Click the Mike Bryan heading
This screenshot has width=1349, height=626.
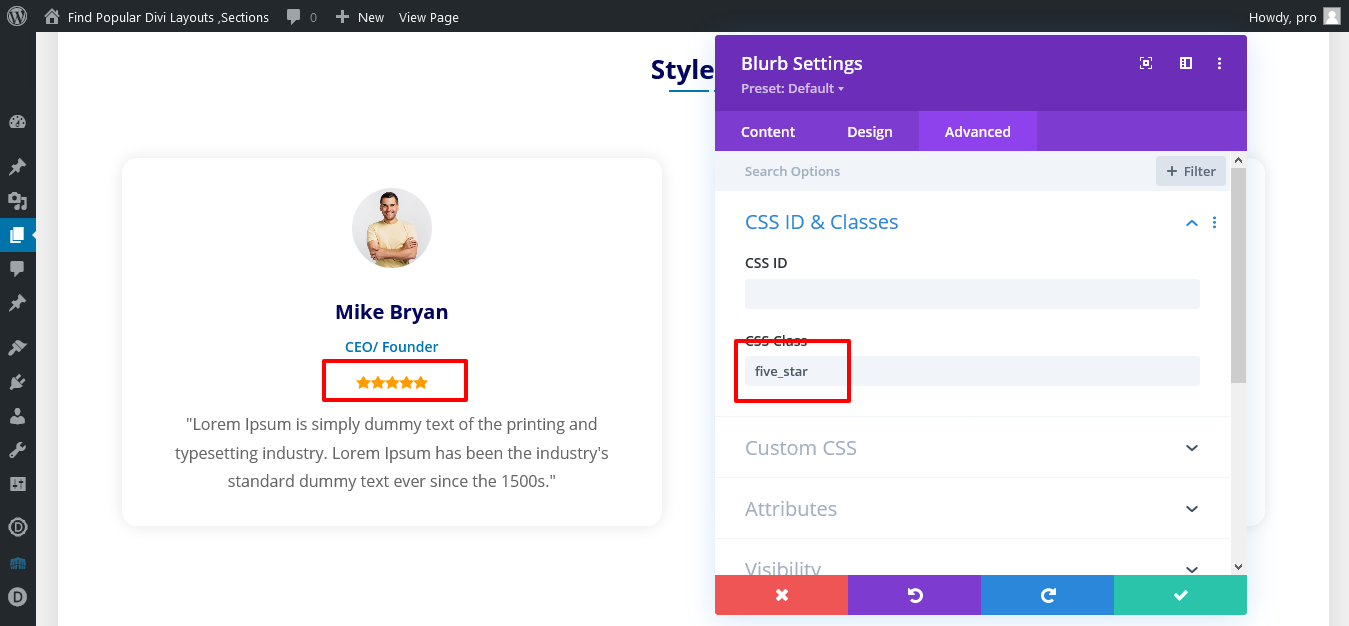pyautogui.click(x=392, y=312)
